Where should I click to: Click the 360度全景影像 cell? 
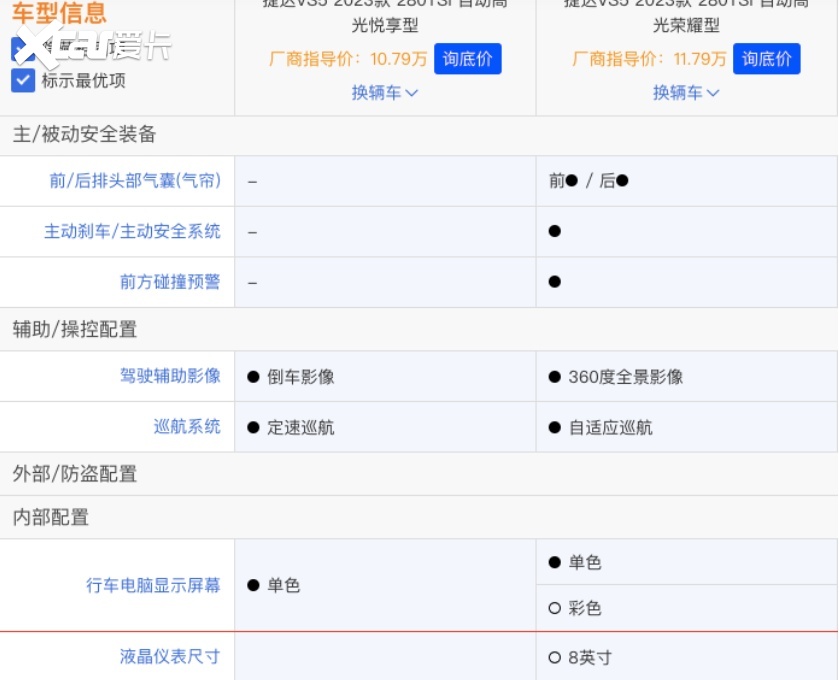pyautogui.click(x=687, y=376)
